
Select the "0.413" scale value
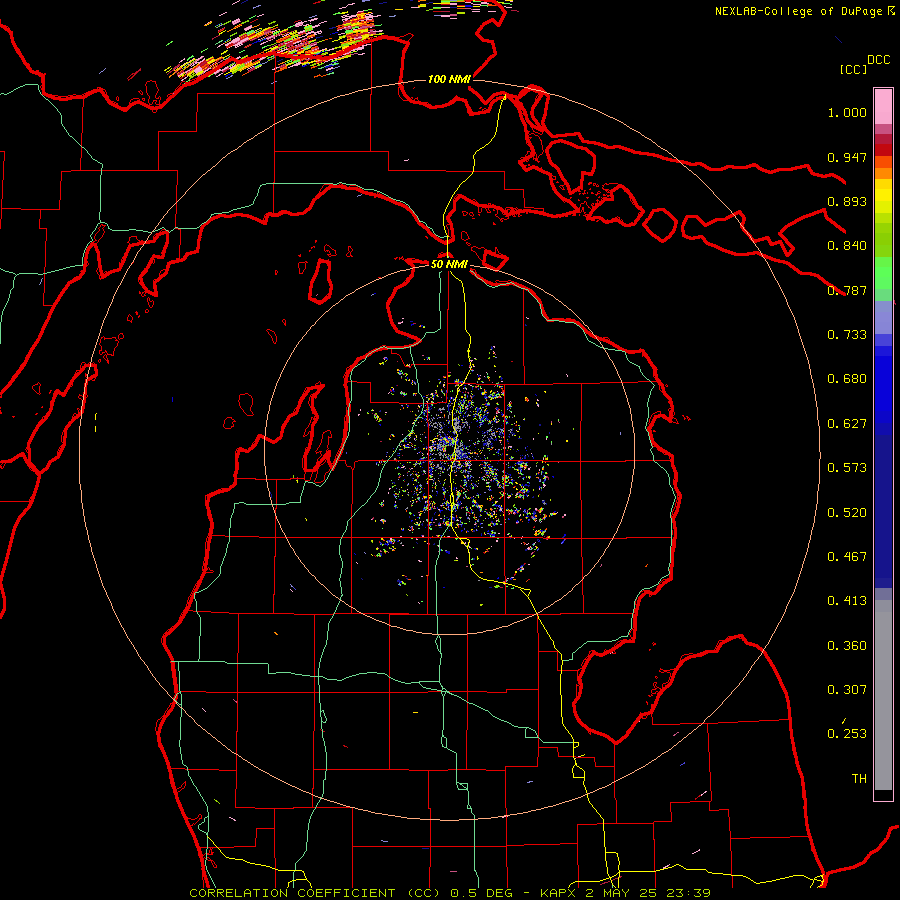point(847,601)
